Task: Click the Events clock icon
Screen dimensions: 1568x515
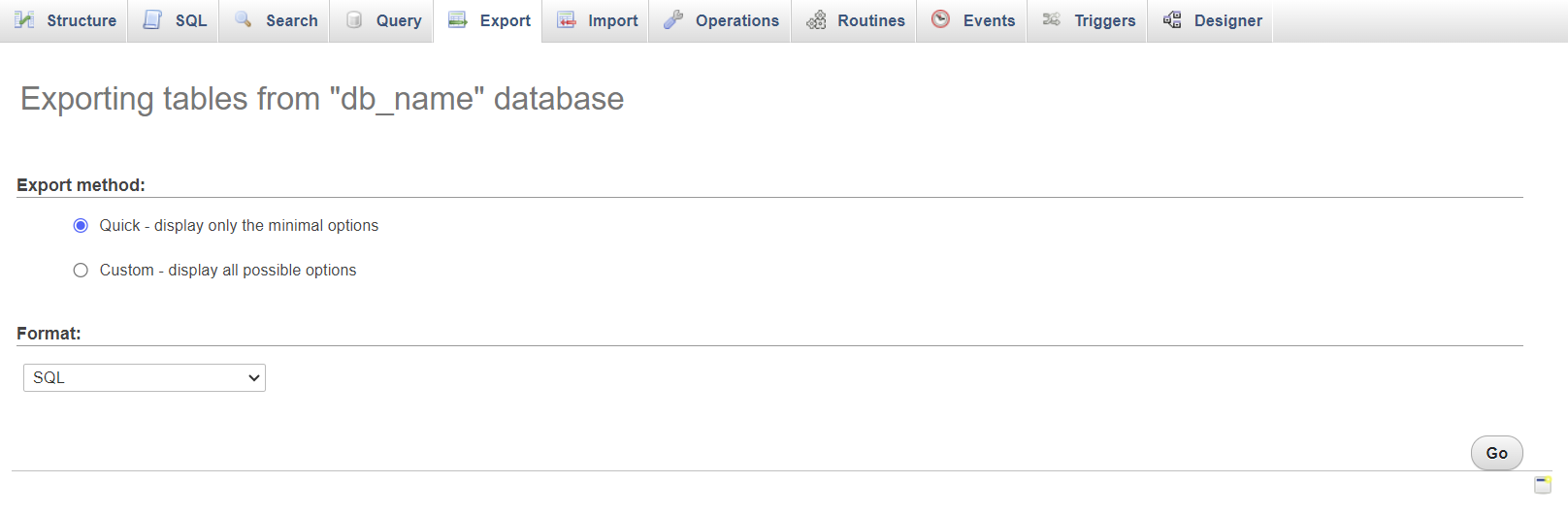Action: pos(940,19)
